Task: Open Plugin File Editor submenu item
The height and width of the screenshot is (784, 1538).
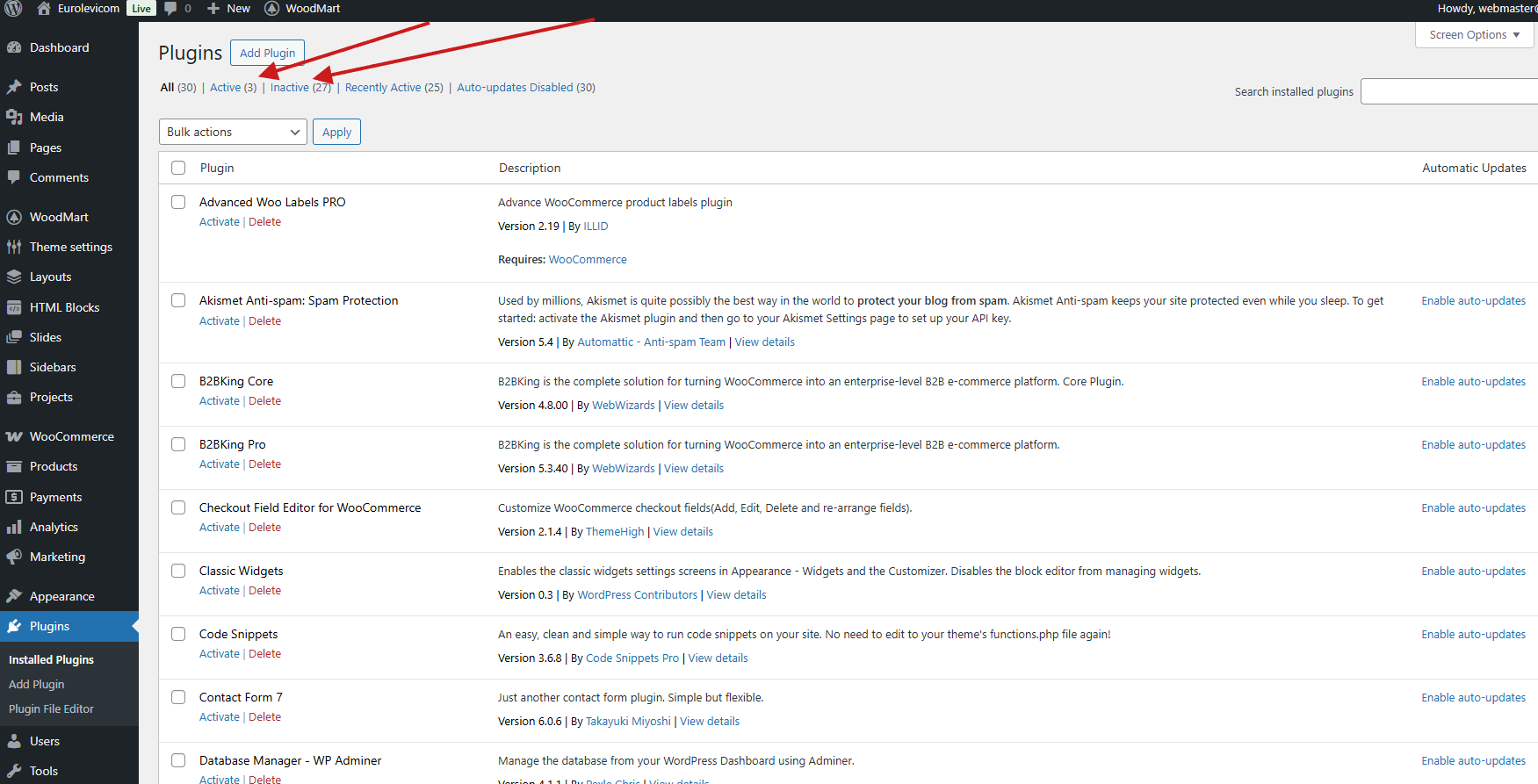Action: pyautogui.click(x=51, y=708)
